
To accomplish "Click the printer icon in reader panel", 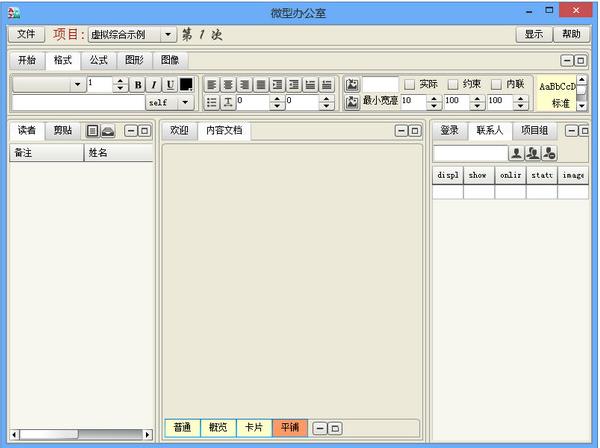I will click(x=107, y=131).
